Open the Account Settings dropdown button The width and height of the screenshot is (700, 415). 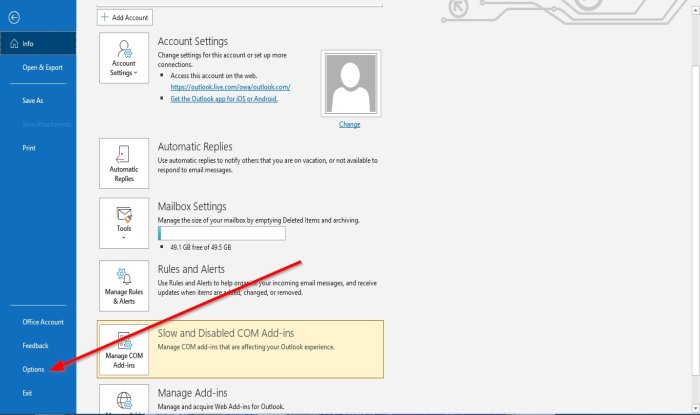(x=124, y=58)
